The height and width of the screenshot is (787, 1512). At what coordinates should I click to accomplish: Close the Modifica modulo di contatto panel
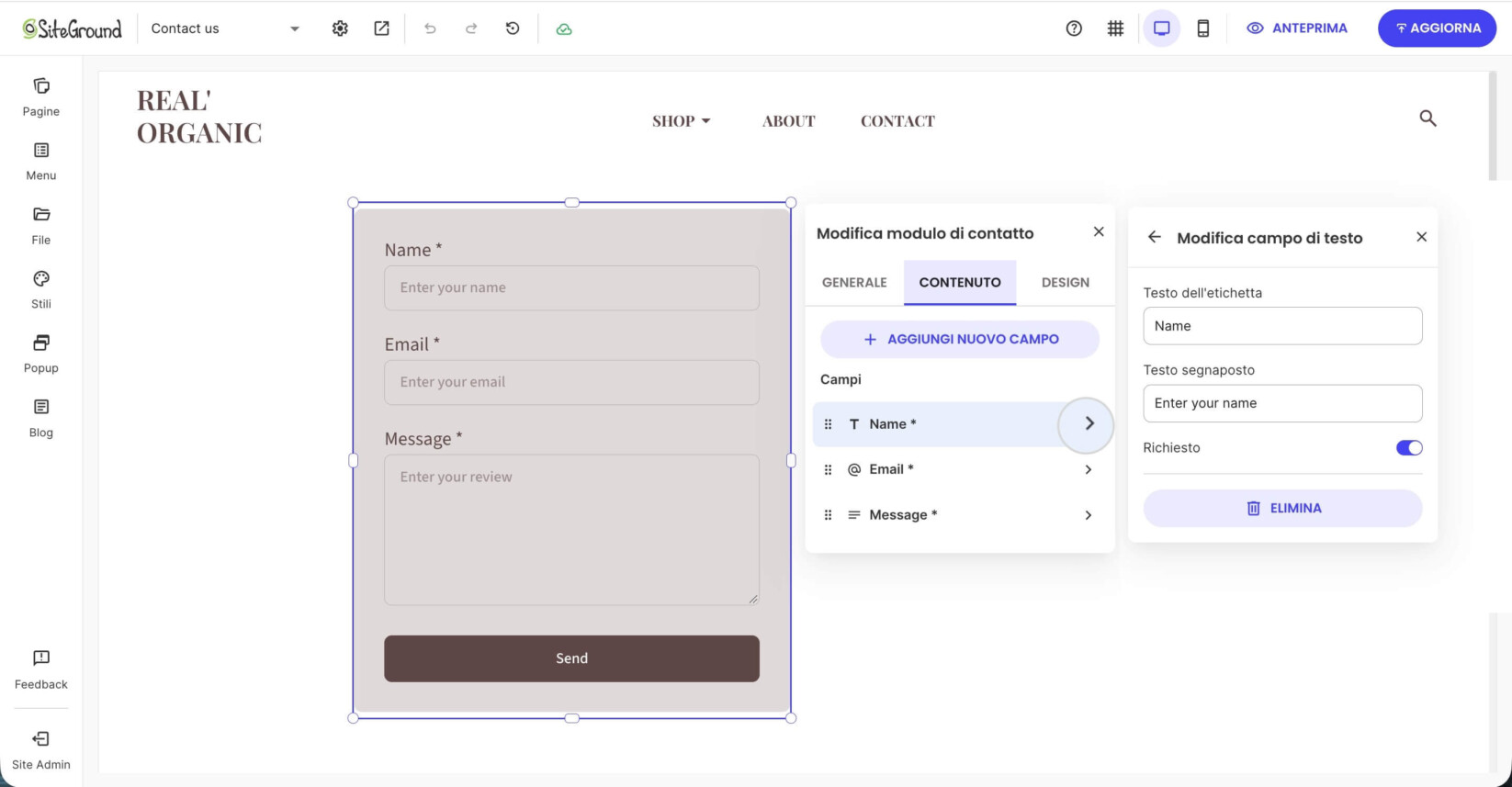click(x=1099, y=231)
